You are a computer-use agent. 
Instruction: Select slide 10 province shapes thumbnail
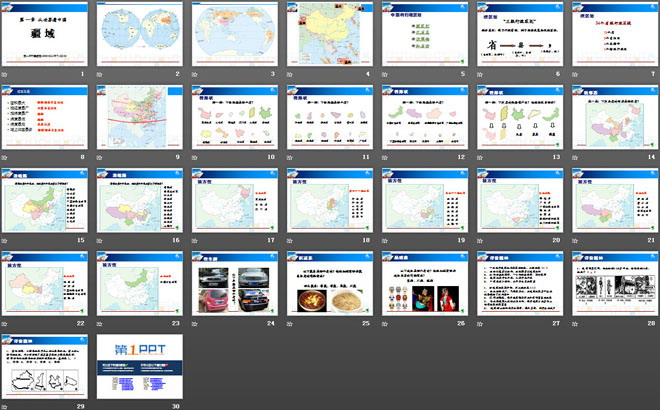[235, 117]
